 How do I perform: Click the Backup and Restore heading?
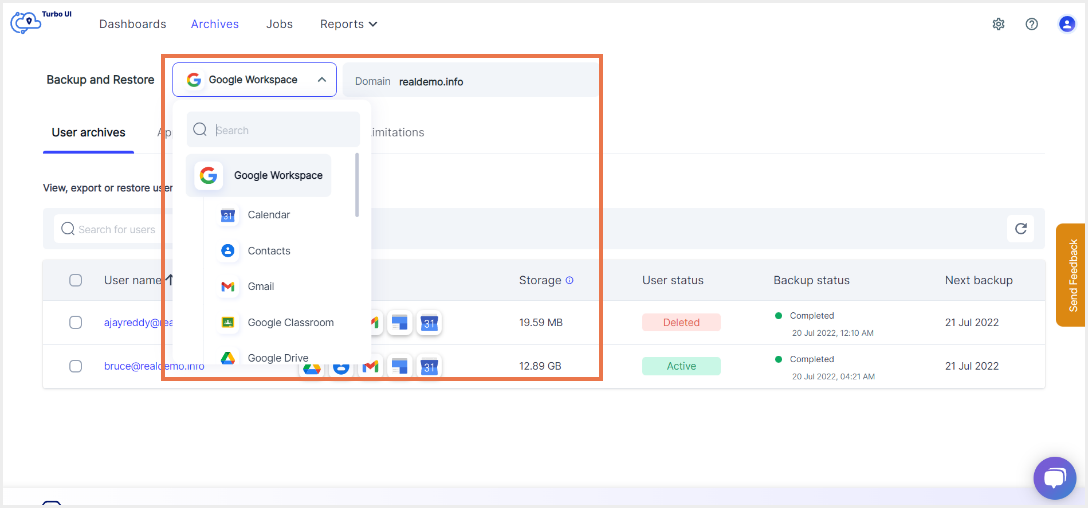(x=101, y=80)
